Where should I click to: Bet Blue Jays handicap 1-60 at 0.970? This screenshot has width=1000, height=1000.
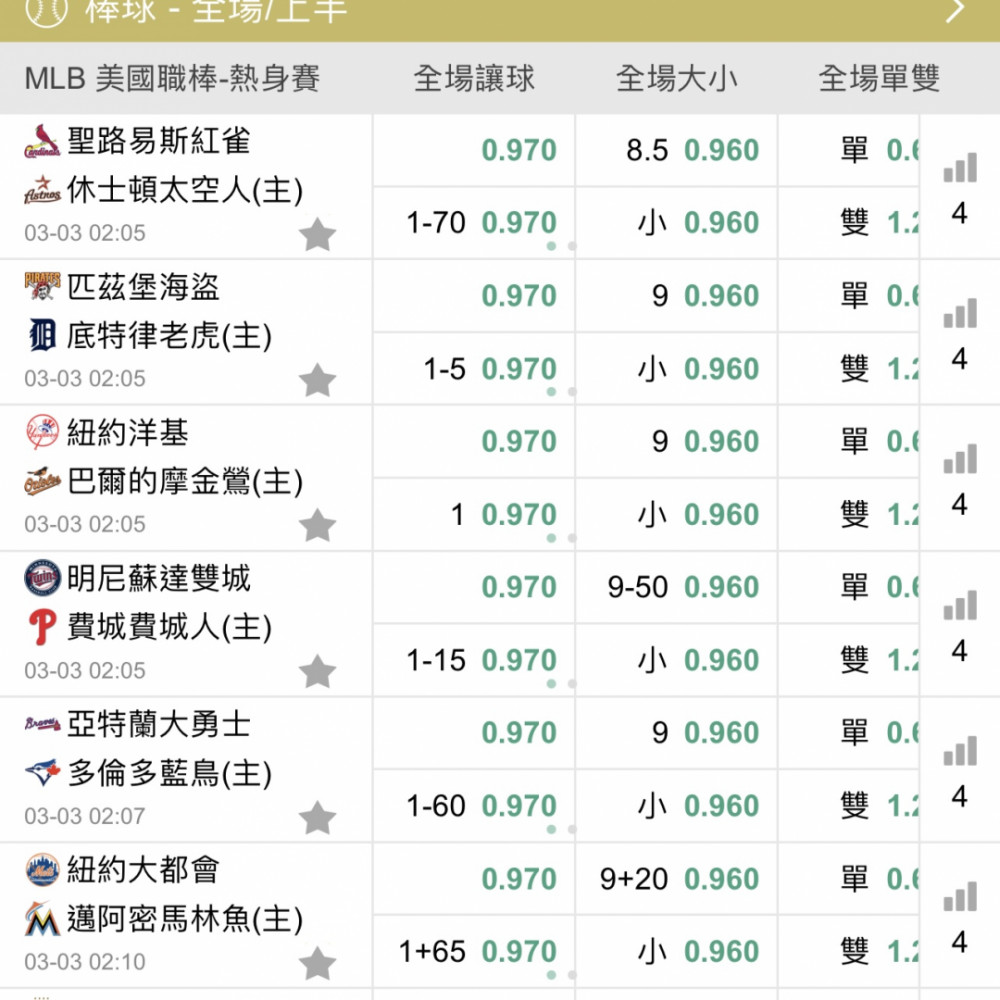click(474, 805)
